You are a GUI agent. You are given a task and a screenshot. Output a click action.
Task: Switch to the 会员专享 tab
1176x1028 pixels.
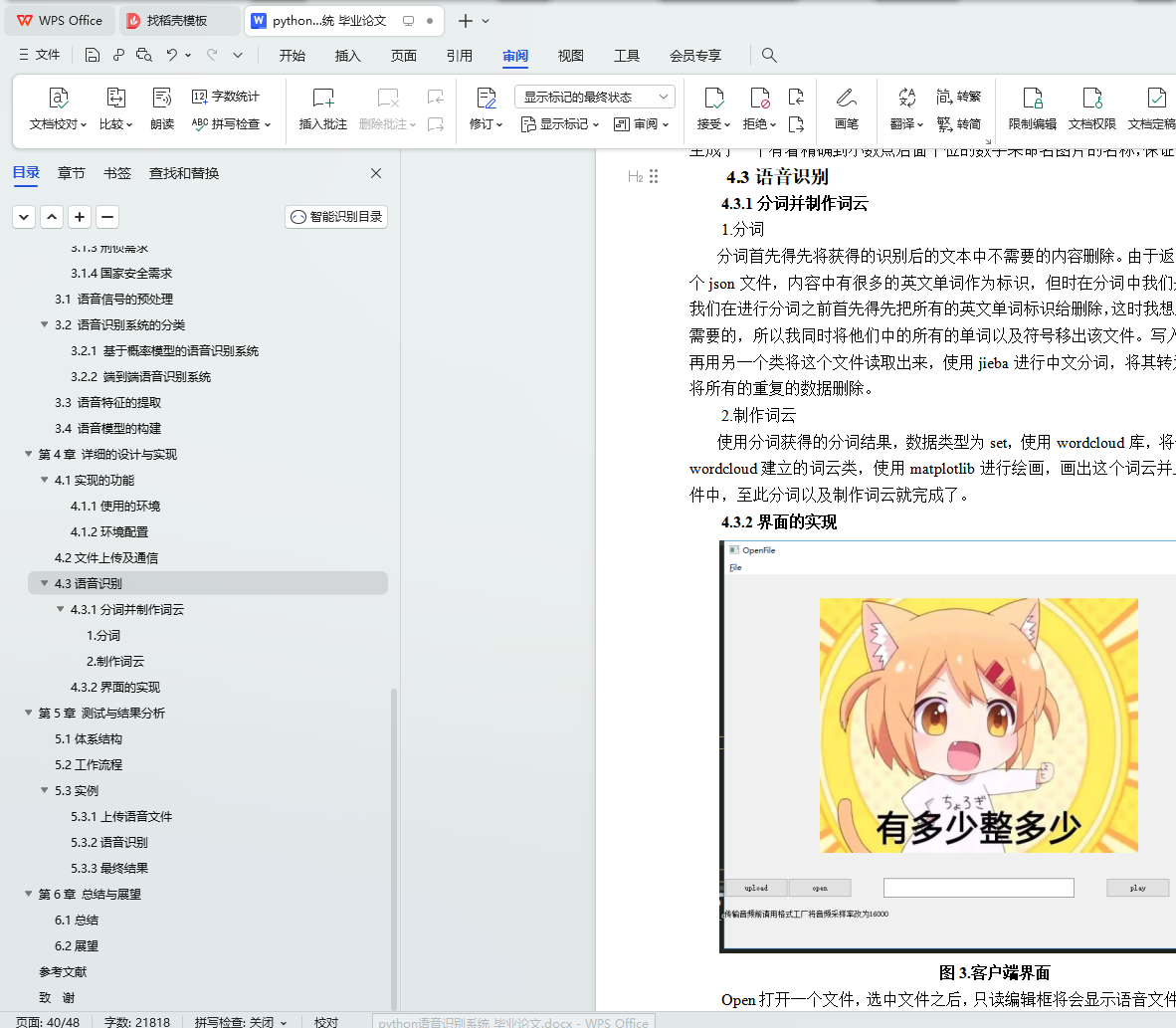coord(695,56)
